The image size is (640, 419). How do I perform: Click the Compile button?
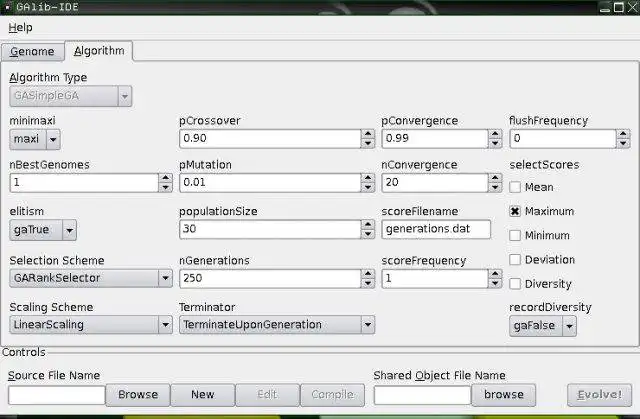[x=332, y=395]
